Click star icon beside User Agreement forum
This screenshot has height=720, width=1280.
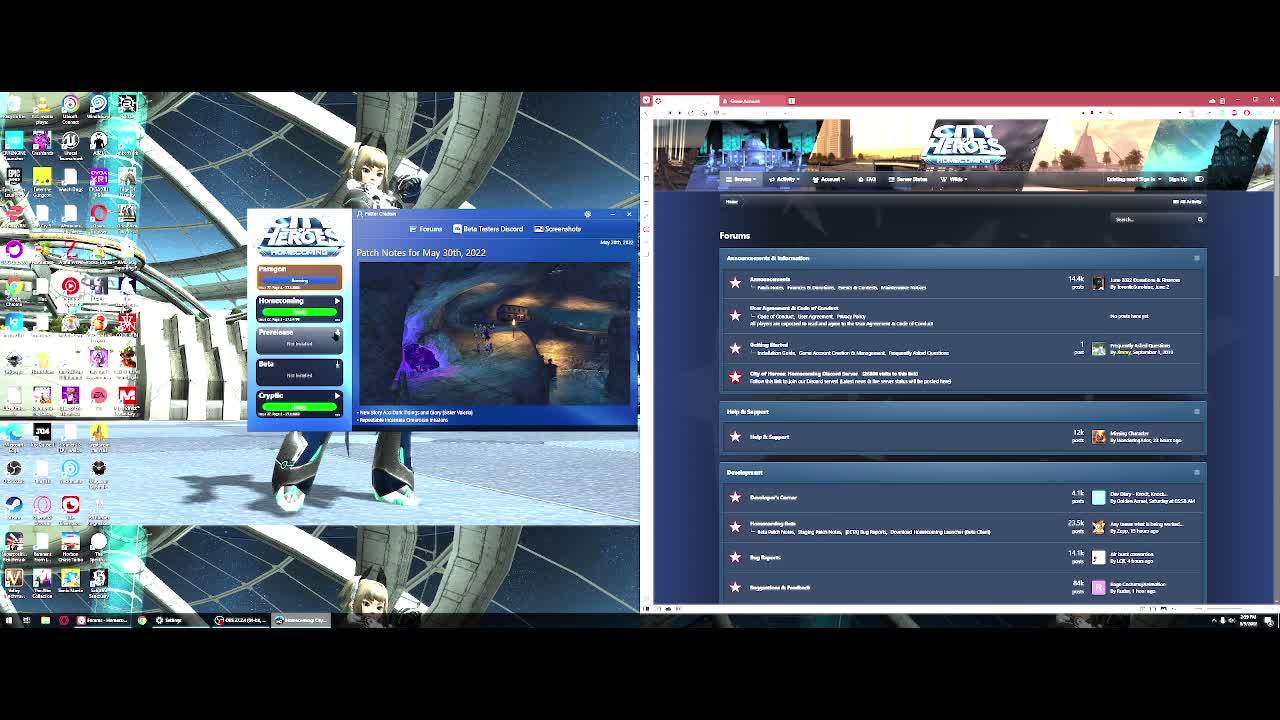pos(735,315)
